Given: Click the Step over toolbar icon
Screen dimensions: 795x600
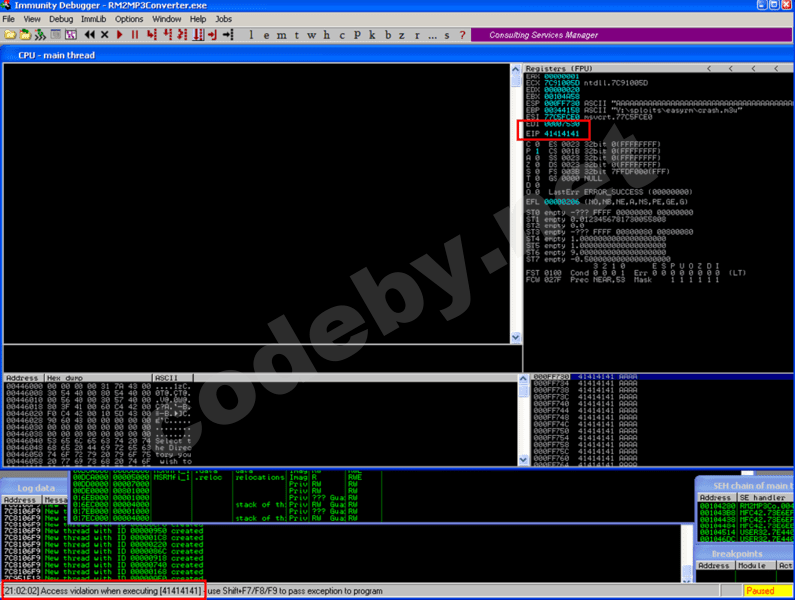Looking at the screenshot, I should [x=167, y=35].
